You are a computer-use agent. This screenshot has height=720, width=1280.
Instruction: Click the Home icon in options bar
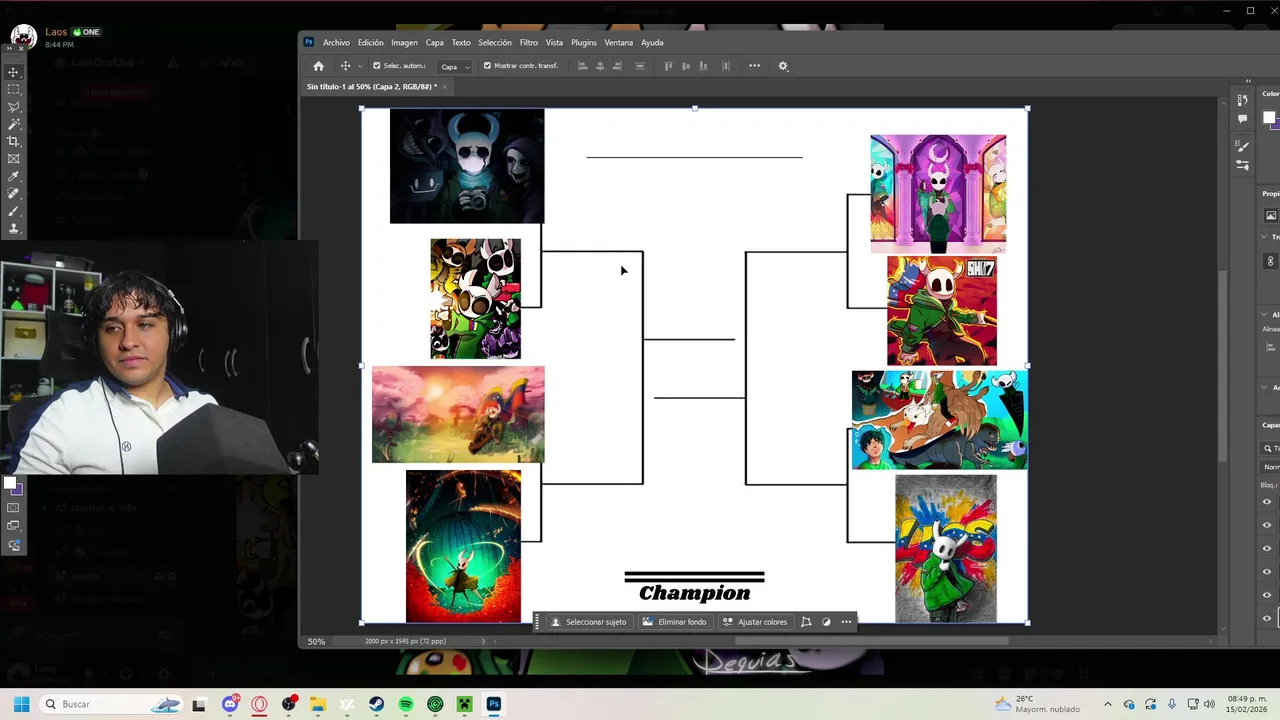(318, 66)
